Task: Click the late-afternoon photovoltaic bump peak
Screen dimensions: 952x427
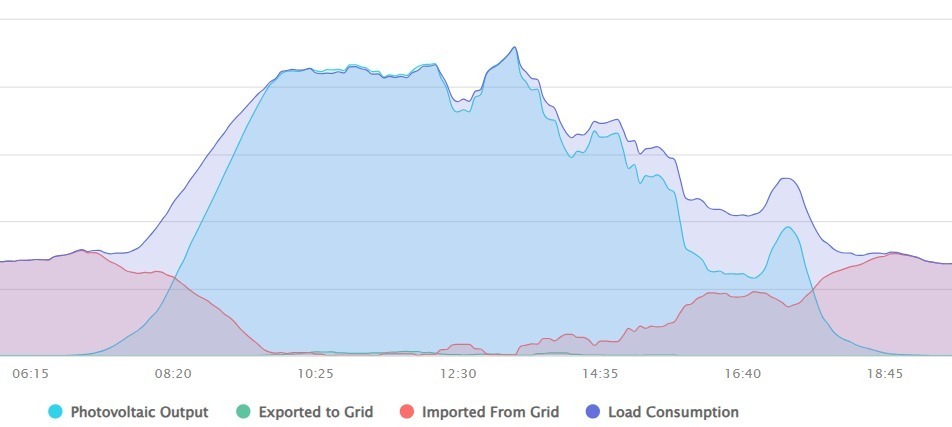Action: pos(787,227)
